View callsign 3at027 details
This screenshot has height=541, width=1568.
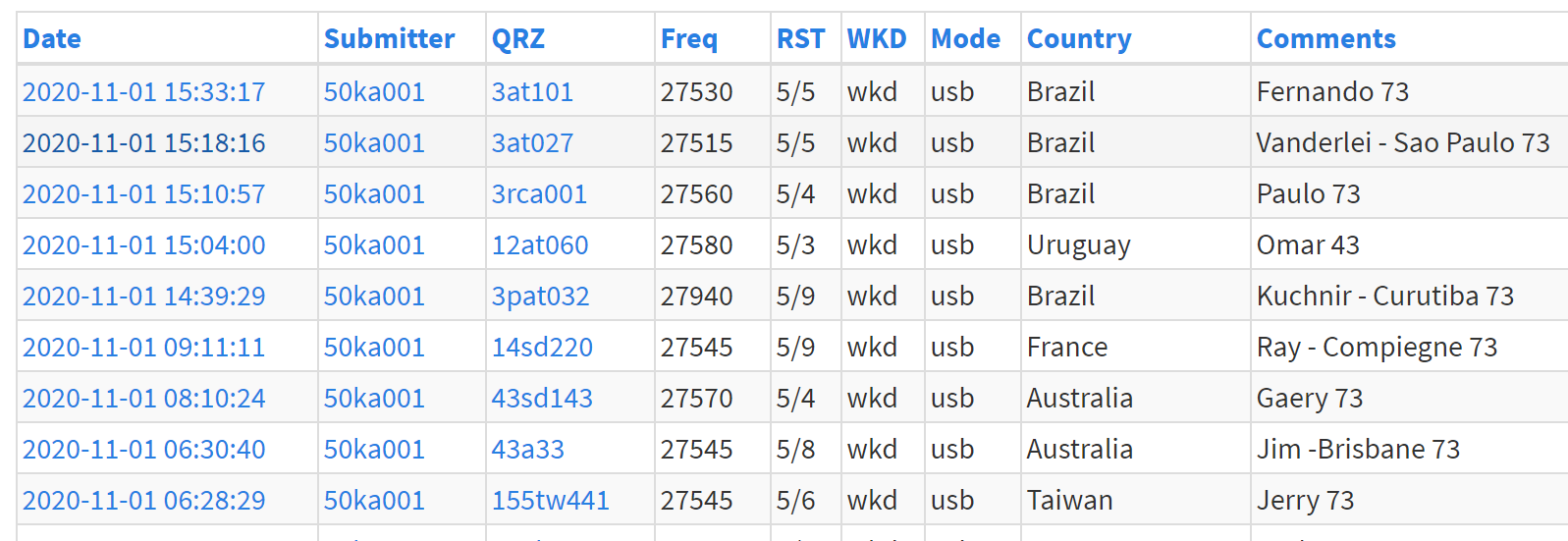pyautogui.click(x=532, y=143)
